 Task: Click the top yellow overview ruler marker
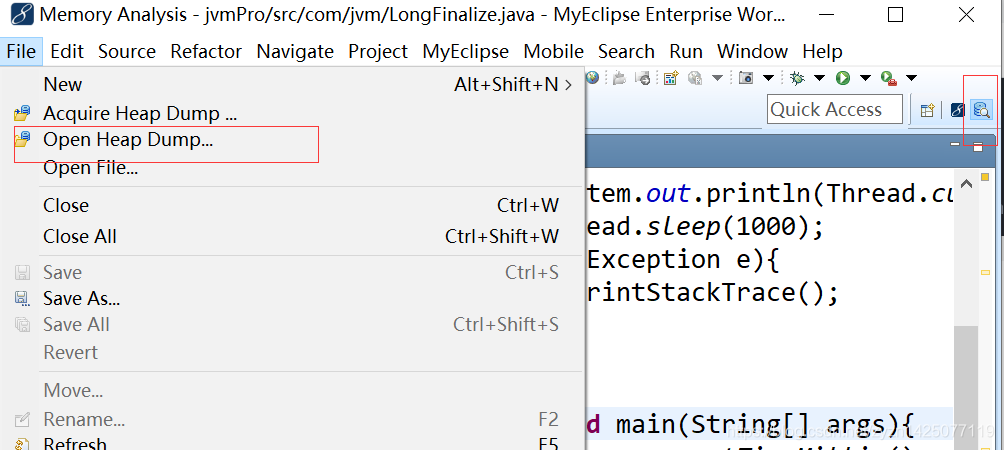[x=985, y=177]
